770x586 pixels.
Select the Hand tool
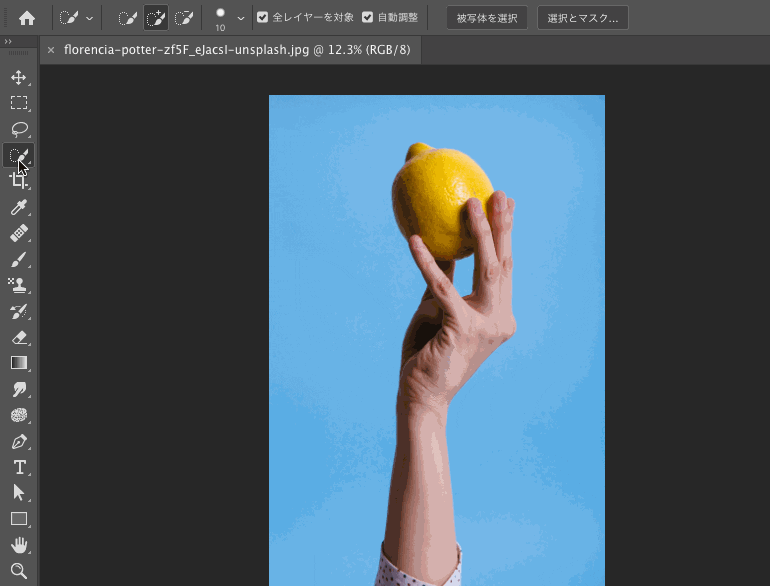click(19, 545)
